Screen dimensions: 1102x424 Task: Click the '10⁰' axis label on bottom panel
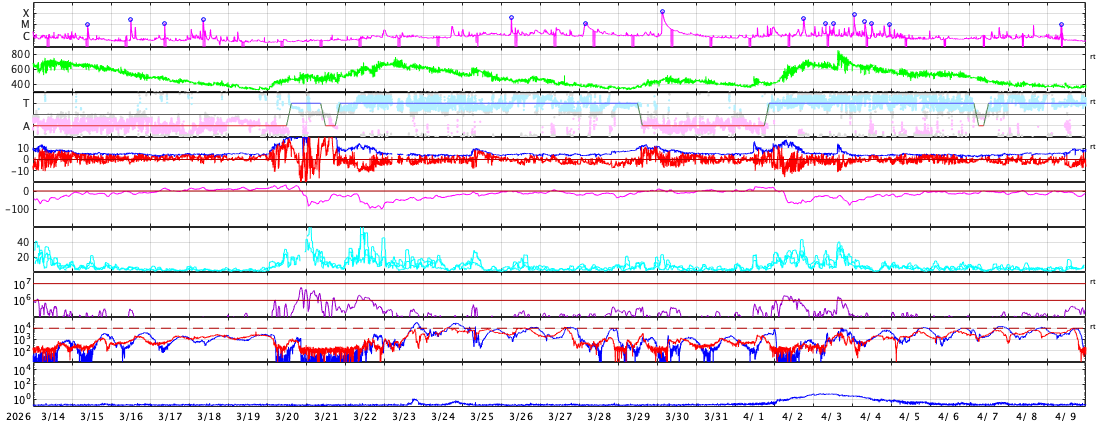(x=22, y=399)
